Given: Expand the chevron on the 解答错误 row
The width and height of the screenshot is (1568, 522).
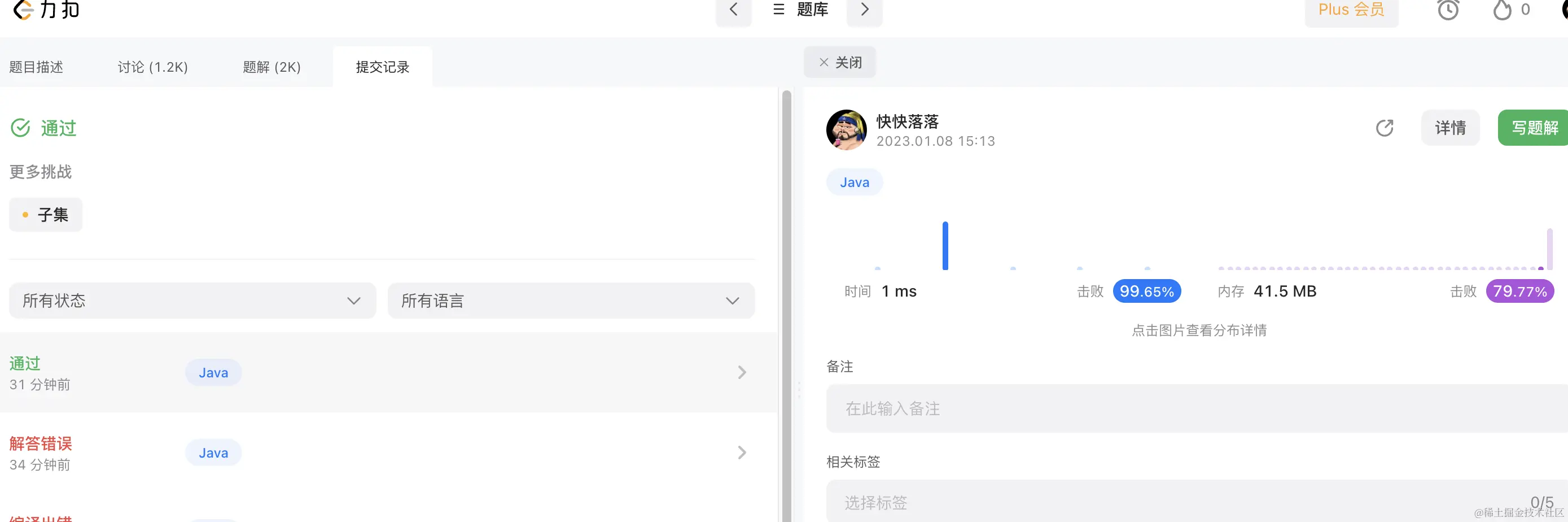Looking at the screenshot, I should click(742, 453).
